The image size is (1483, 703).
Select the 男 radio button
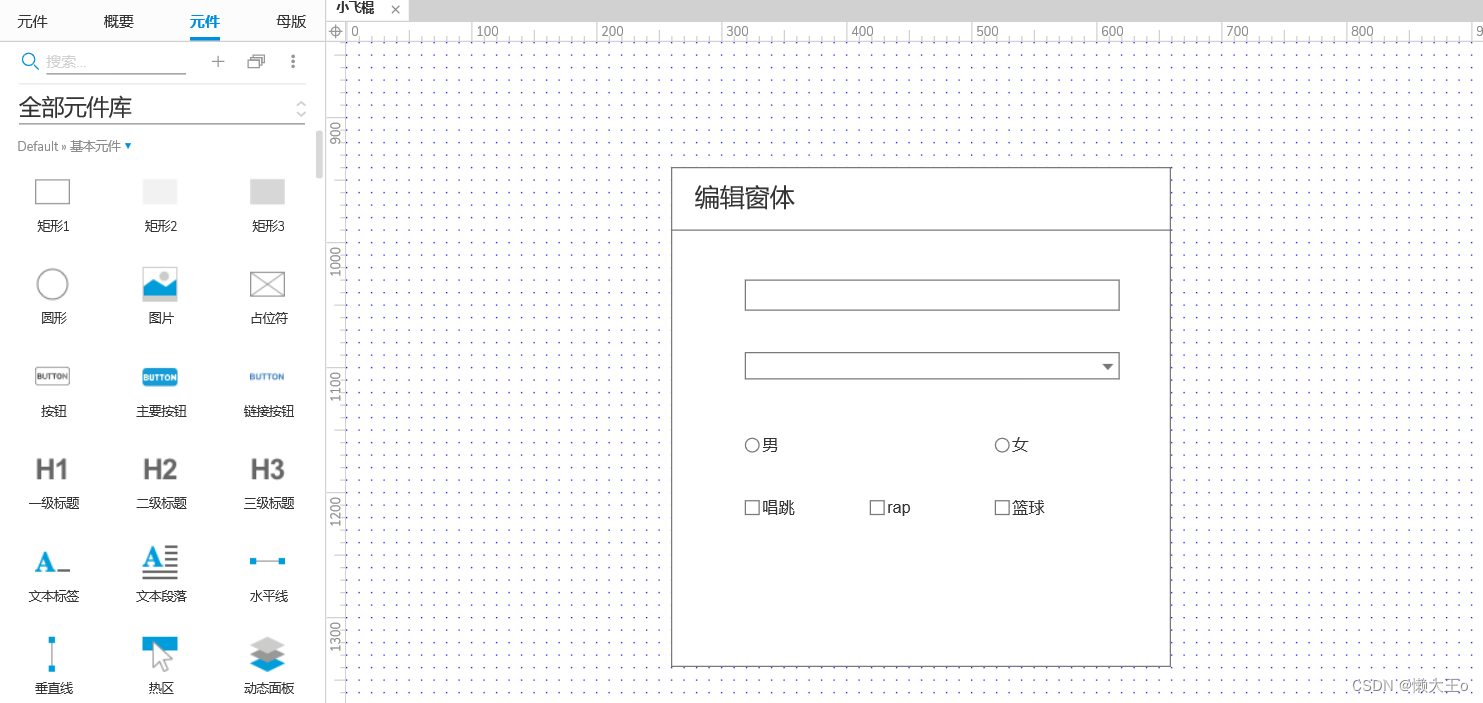(x=752, y=445)
